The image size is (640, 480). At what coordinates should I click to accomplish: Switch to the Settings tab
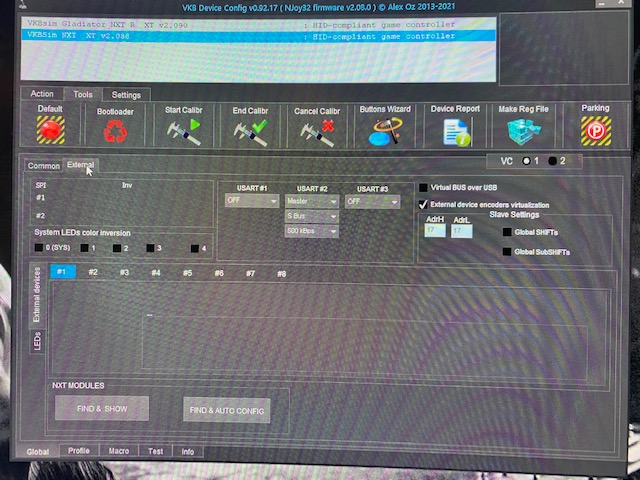coord(126,95)
